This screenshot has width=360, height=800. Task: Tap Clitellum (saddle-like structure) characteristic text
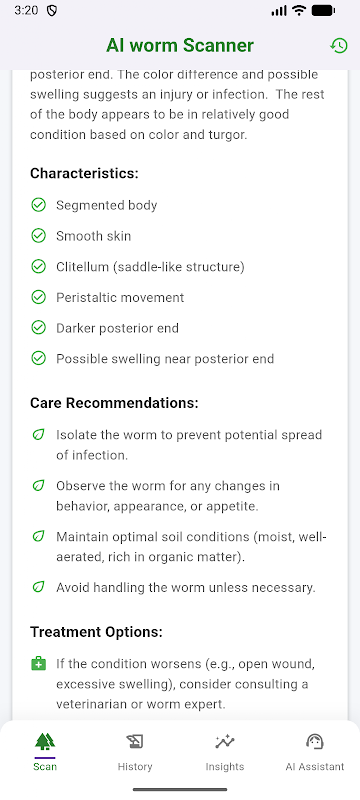pos(150,267)
